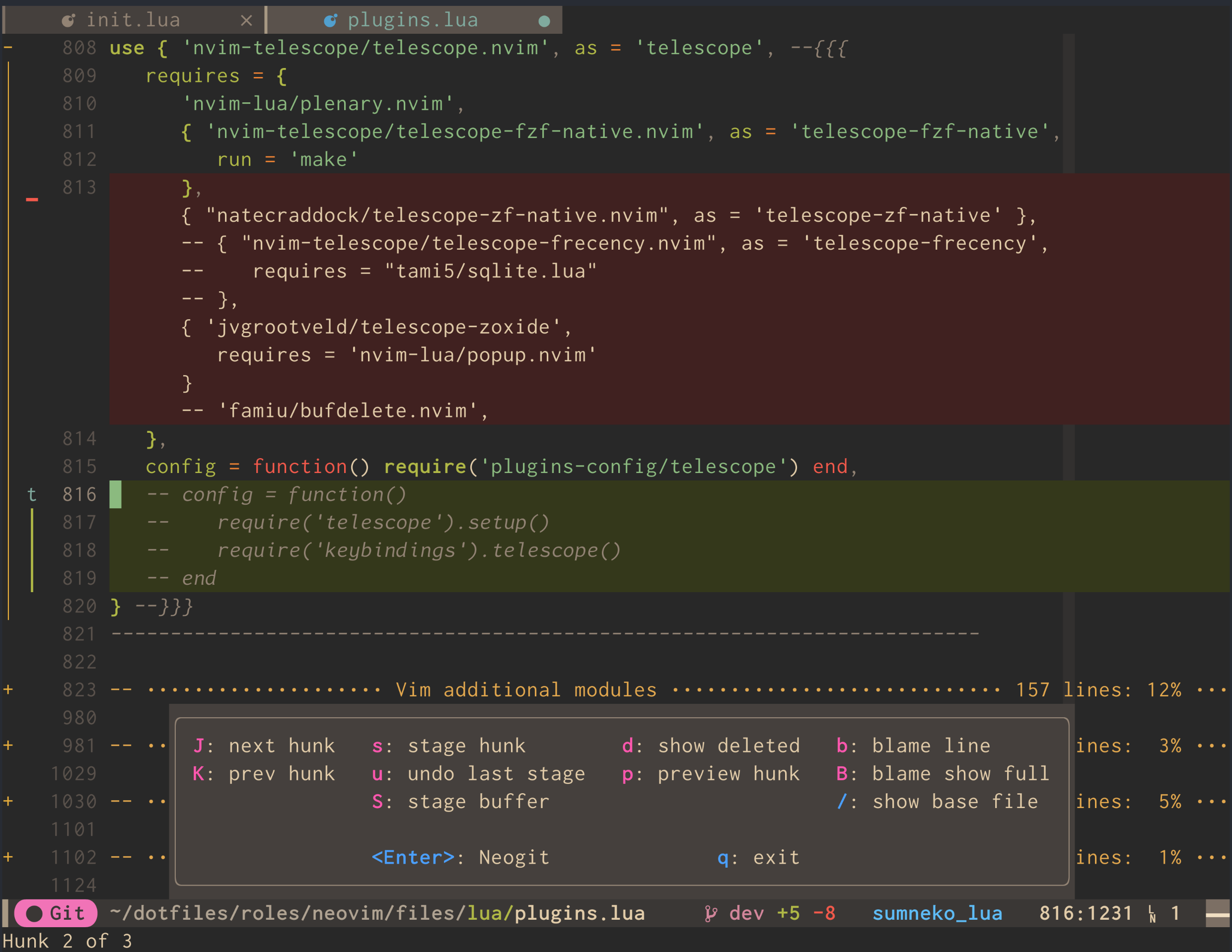Click the line-ending icon in statusline
Screen dimensions: 1232x952
pyautogui.click(x=1152, y=914)
